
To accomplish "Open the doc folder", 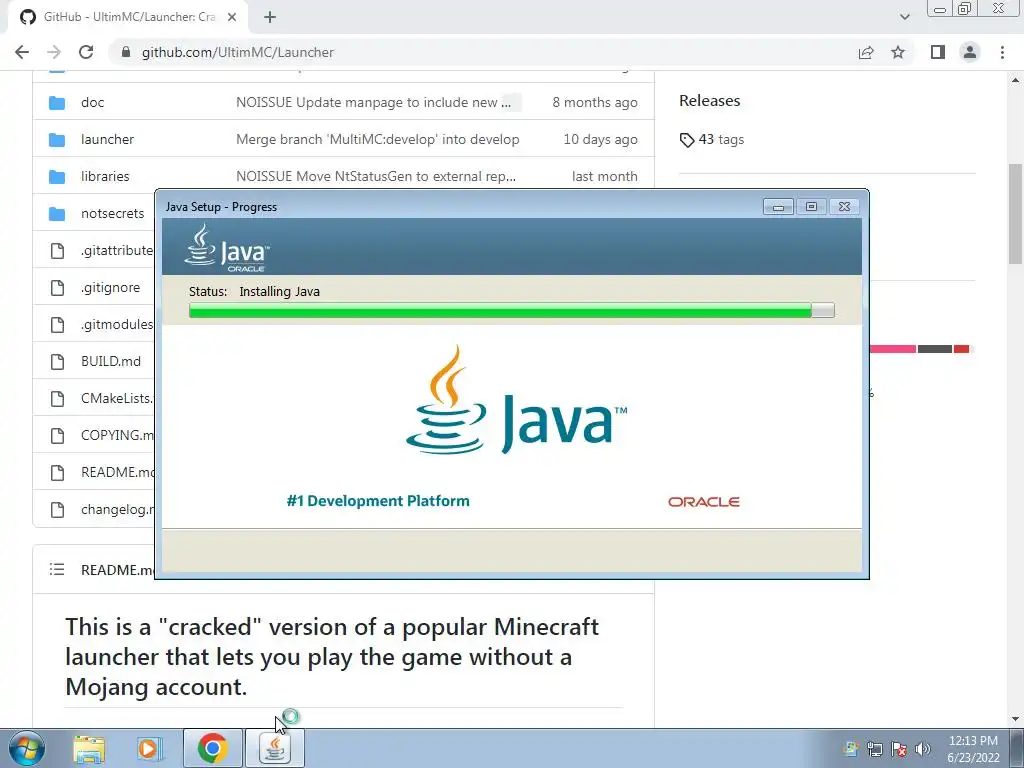I will coord(92,103).
